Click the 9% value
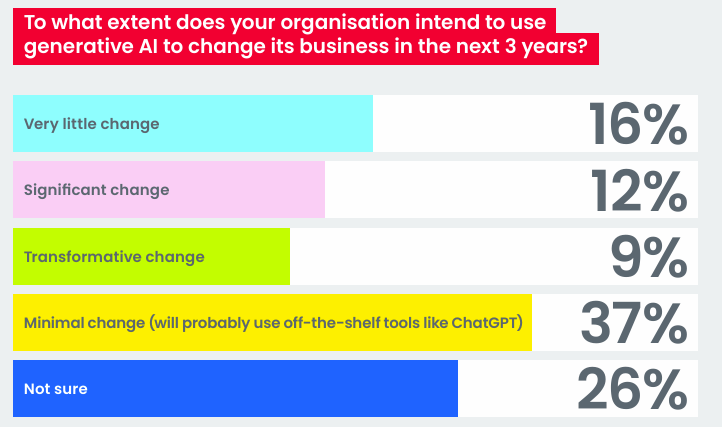 coord(649,257)
